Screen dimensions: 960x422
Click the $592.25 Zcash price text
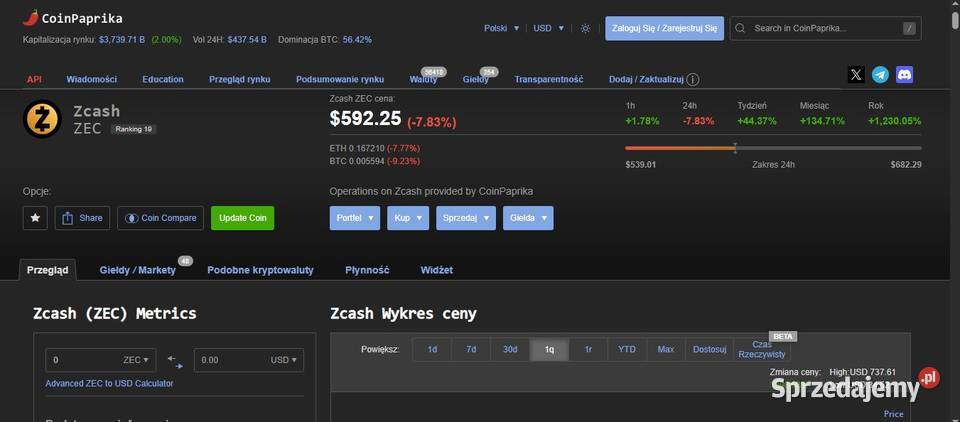(x=366, y=118)
